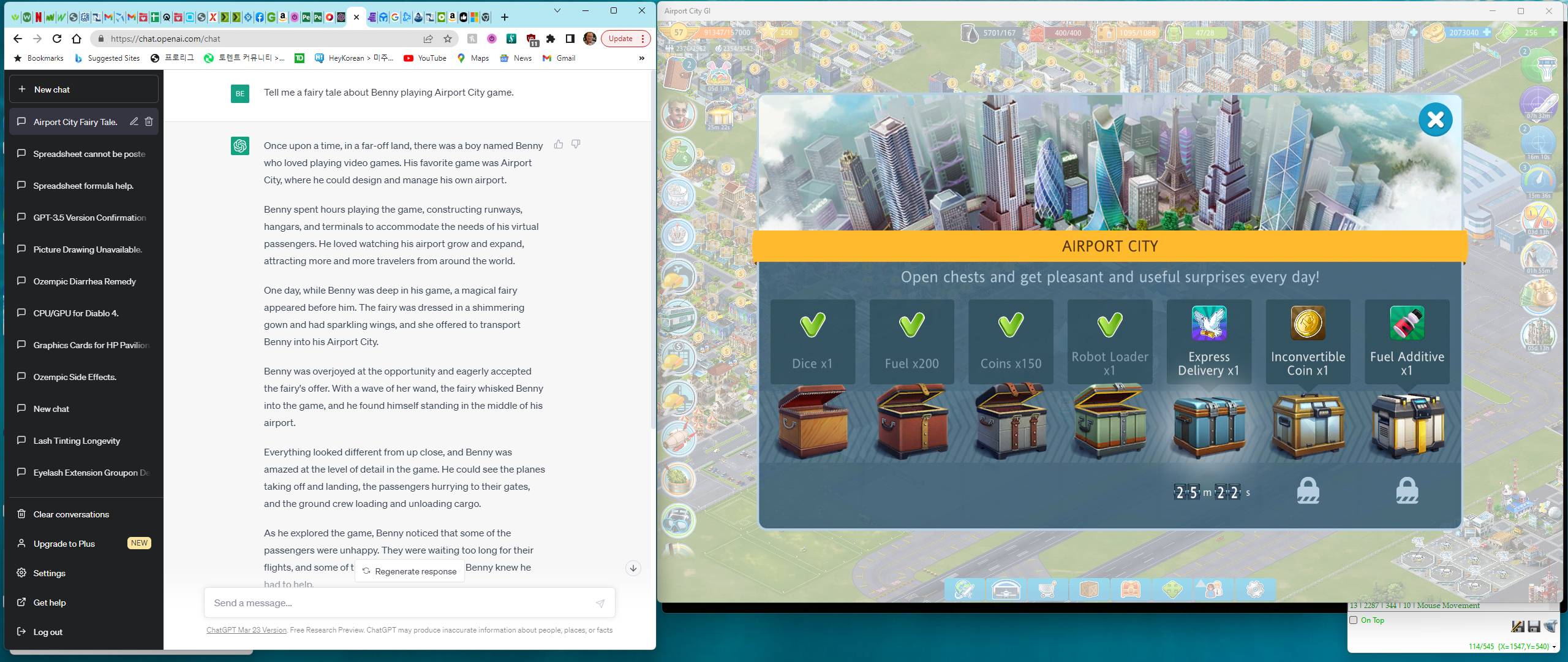Open the game shopping cart store

pyautogui.click(x=1047, y=590)
